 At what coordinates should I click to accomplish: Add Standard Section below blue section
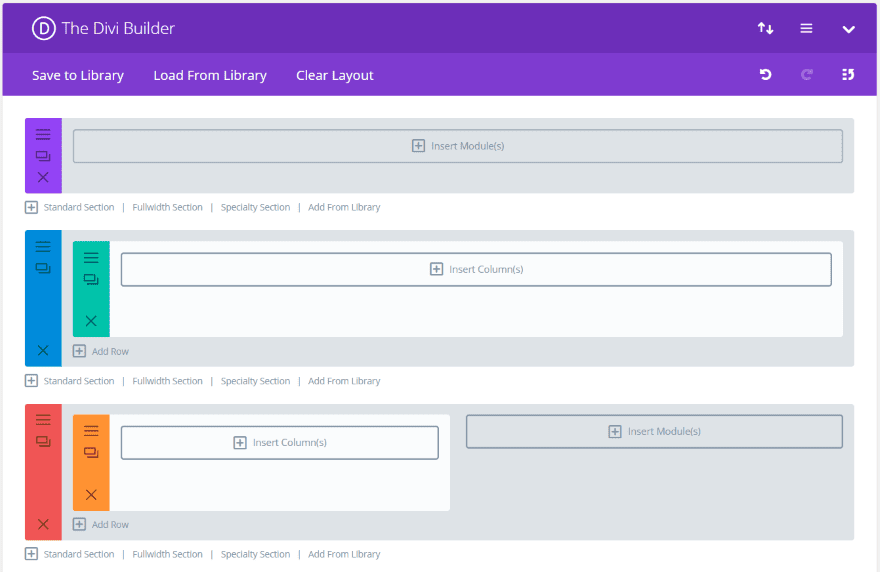pyautogui.click(x=79, y=381)
